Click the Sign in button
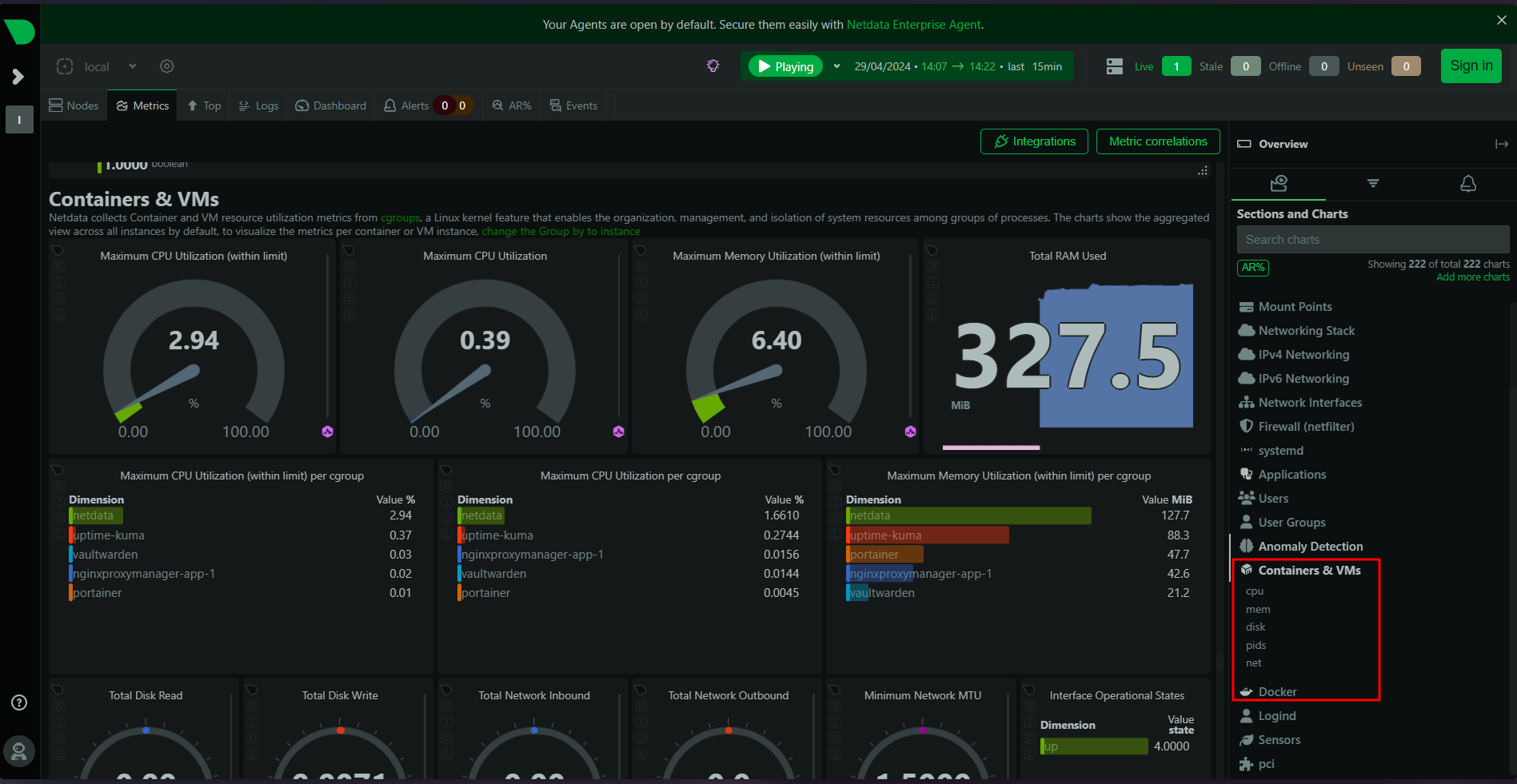The height and width of the screenshot is (784, 1517). [x=1471, y=66]
